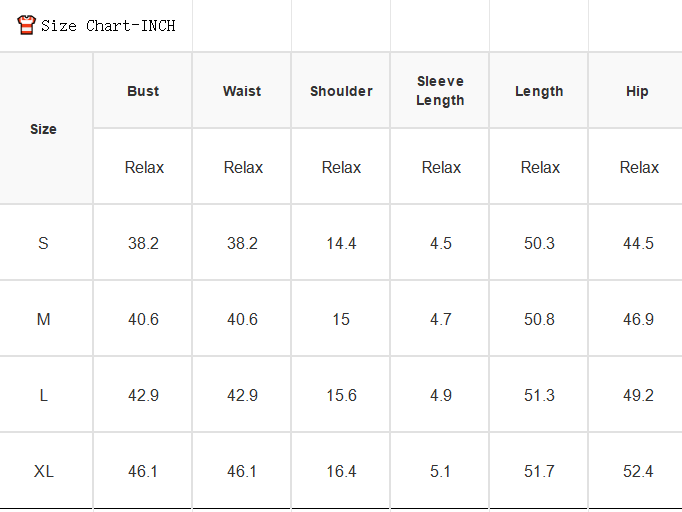682x512 pixels.
Task: Click the XL waist value 46.1
Action: point(242,471)
